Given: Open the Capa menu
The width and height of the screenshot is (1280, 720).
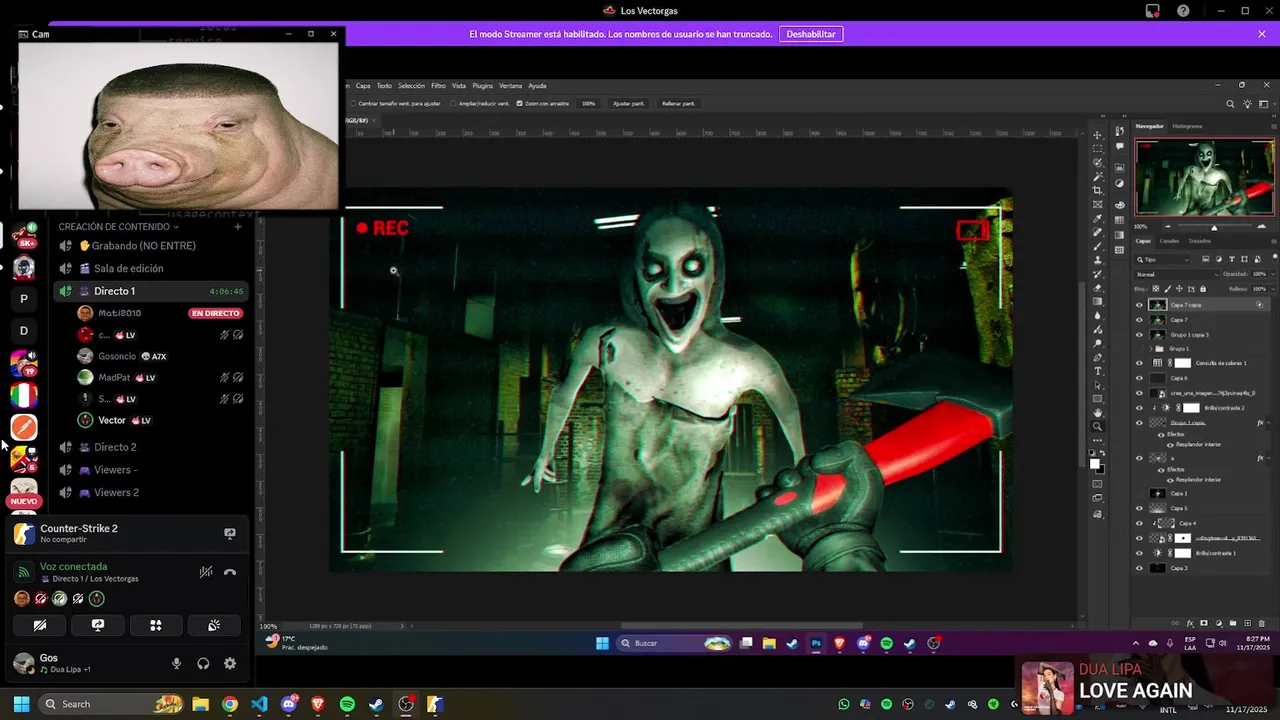Looking at the screenshot, I should pos(363,86).
